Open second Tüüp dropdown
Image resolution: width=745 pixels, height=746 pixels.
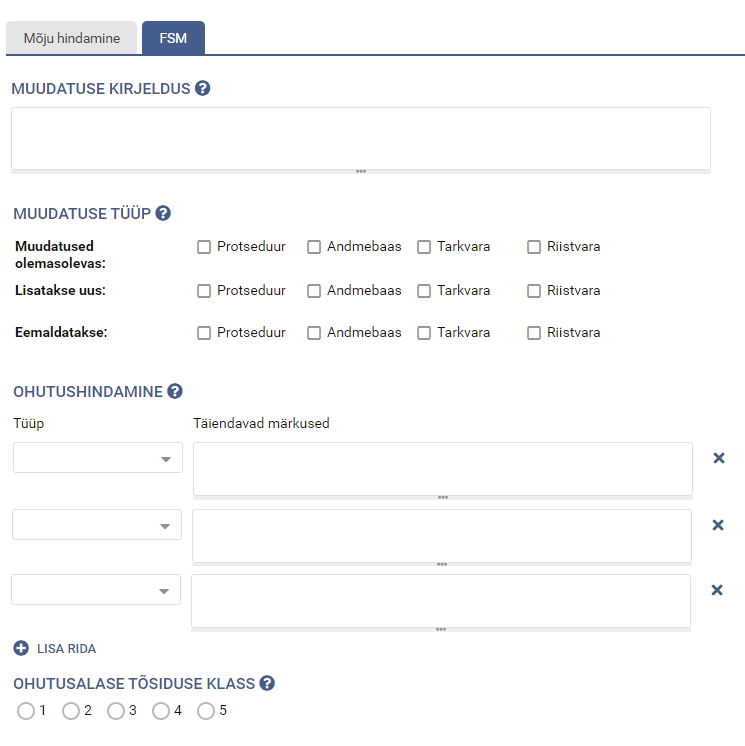tap(97, 525)
